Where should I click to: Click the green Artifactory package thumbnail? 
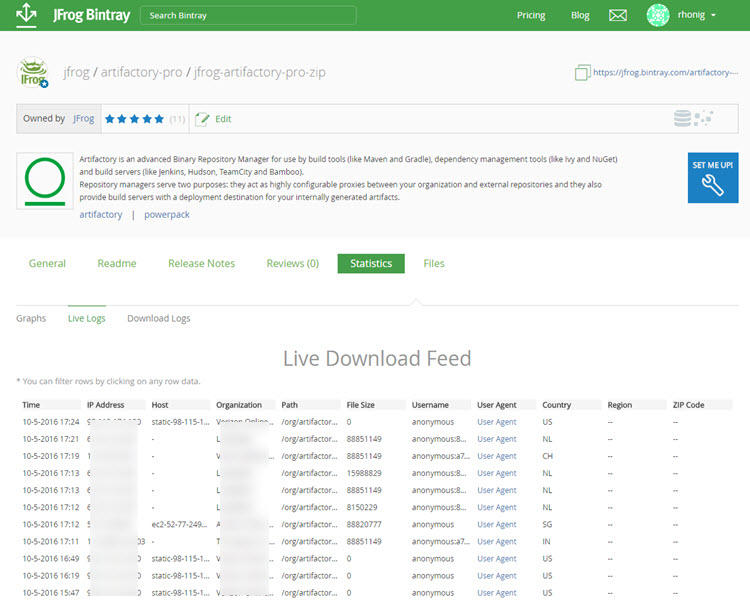pos(45,180)
